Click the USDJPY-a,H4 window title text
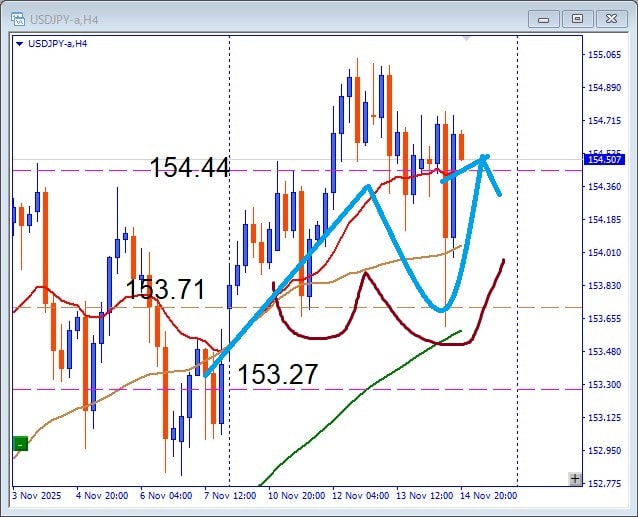The image size is (638, 517). pos(65,17)
